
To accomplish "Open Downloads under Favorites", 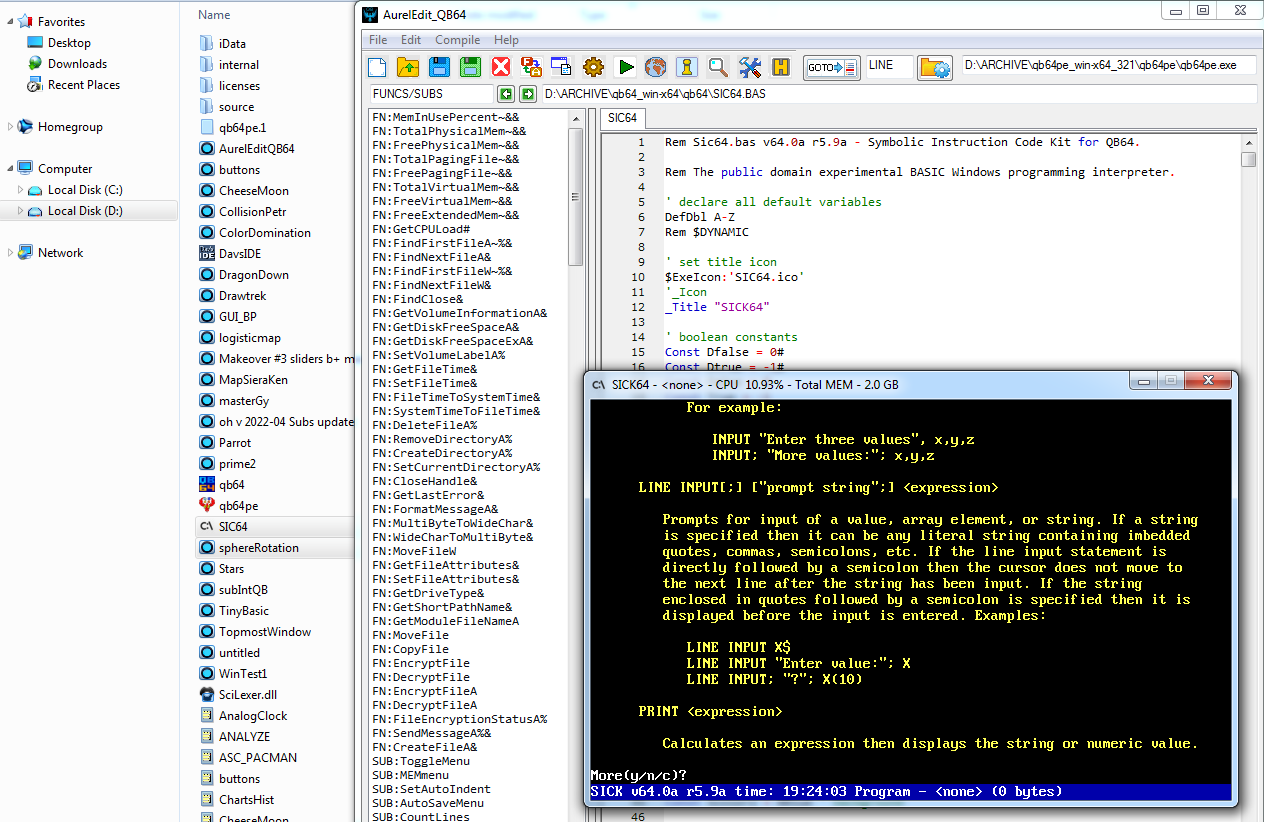I will 77,64.
